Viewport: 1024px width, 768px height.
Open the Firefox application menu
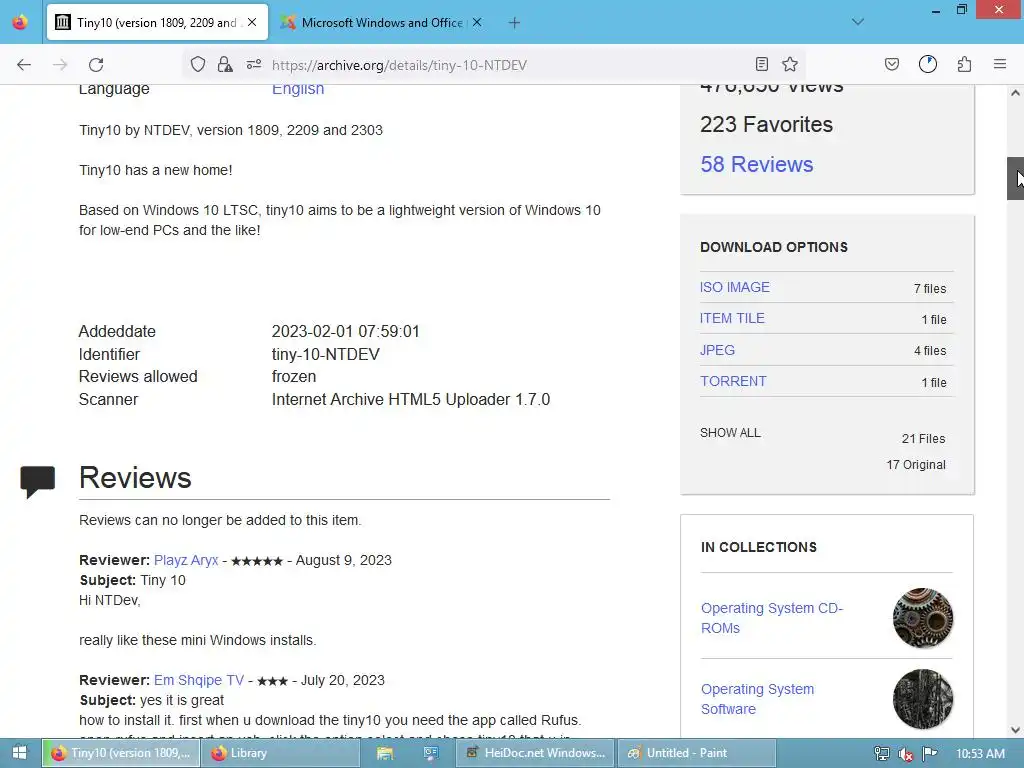coord(1000,64)
